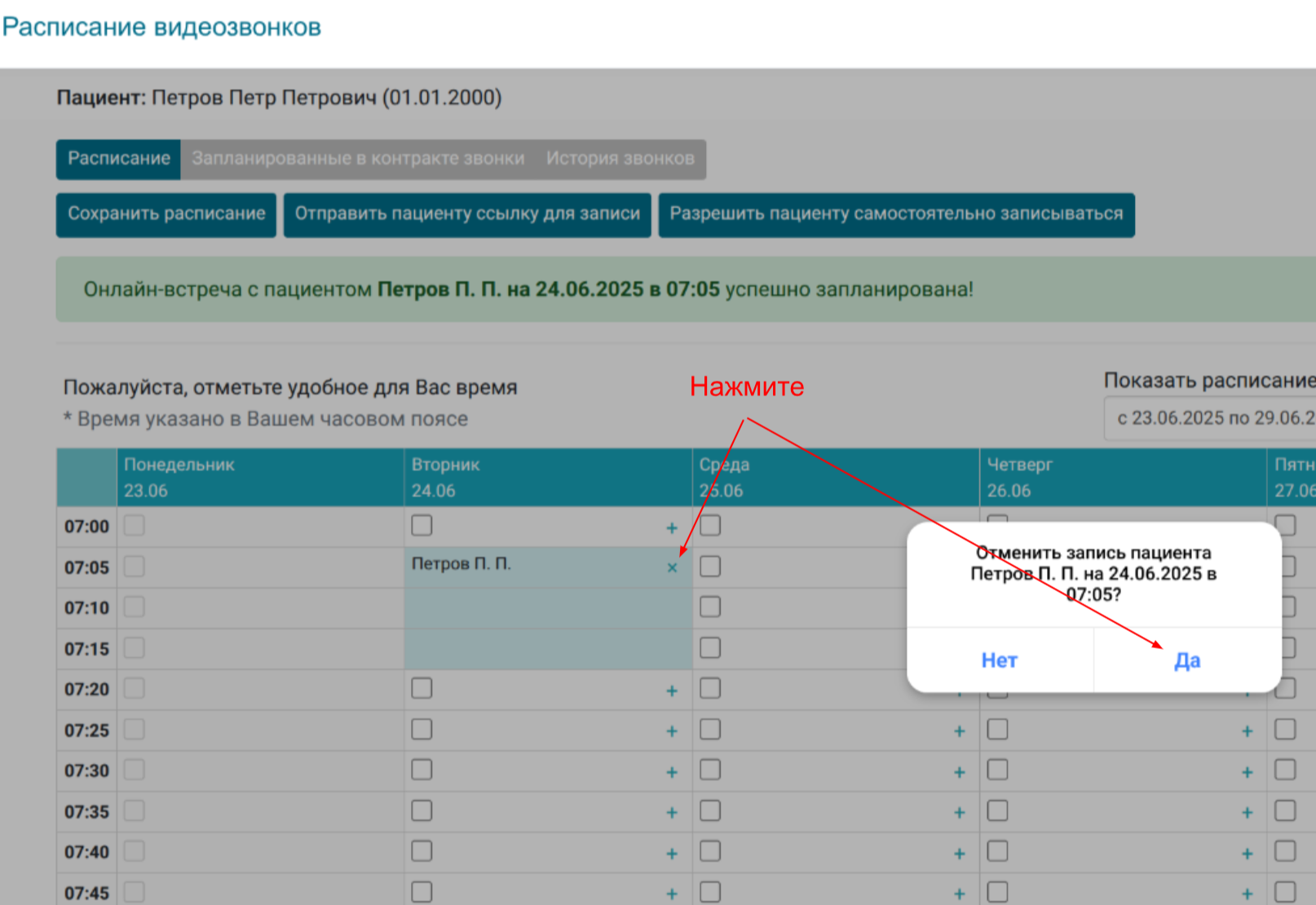
Task: Click Отправить пациенту ссылку для записи
Action: pyautogui.click(x=467, y=214)
